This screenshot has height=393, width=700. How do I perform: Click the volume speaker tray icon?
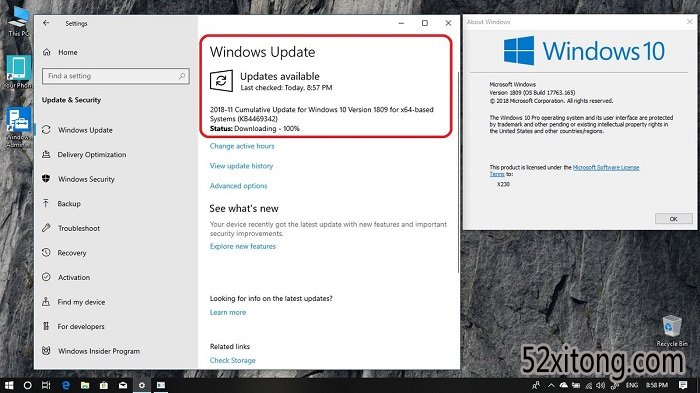(600, 385)
